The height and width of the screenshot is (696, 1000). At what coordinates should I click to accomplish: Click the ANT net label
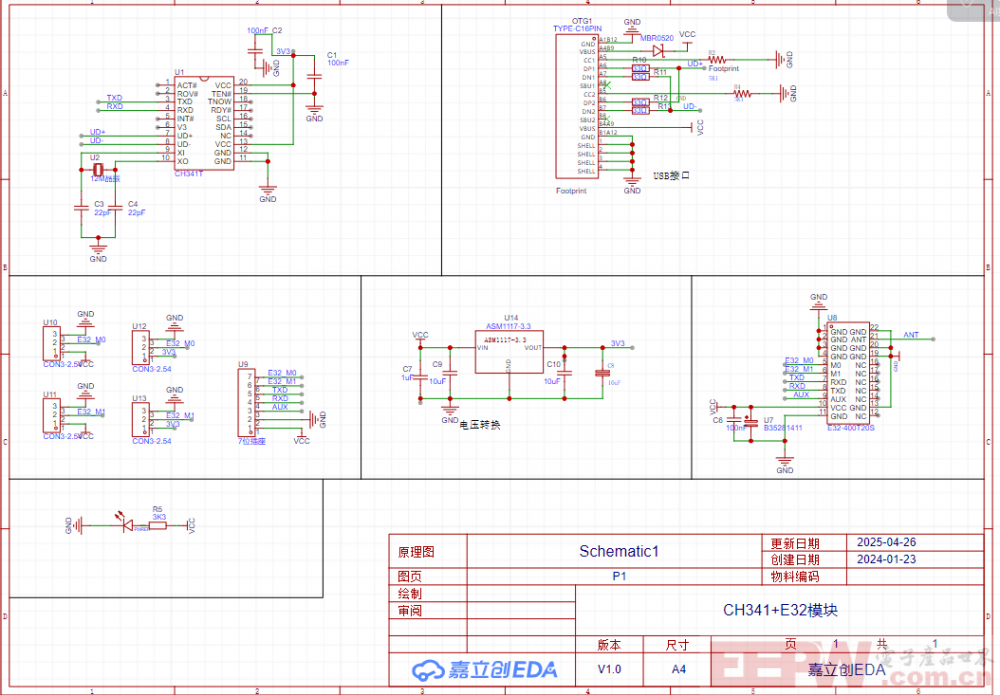point(911,335)
